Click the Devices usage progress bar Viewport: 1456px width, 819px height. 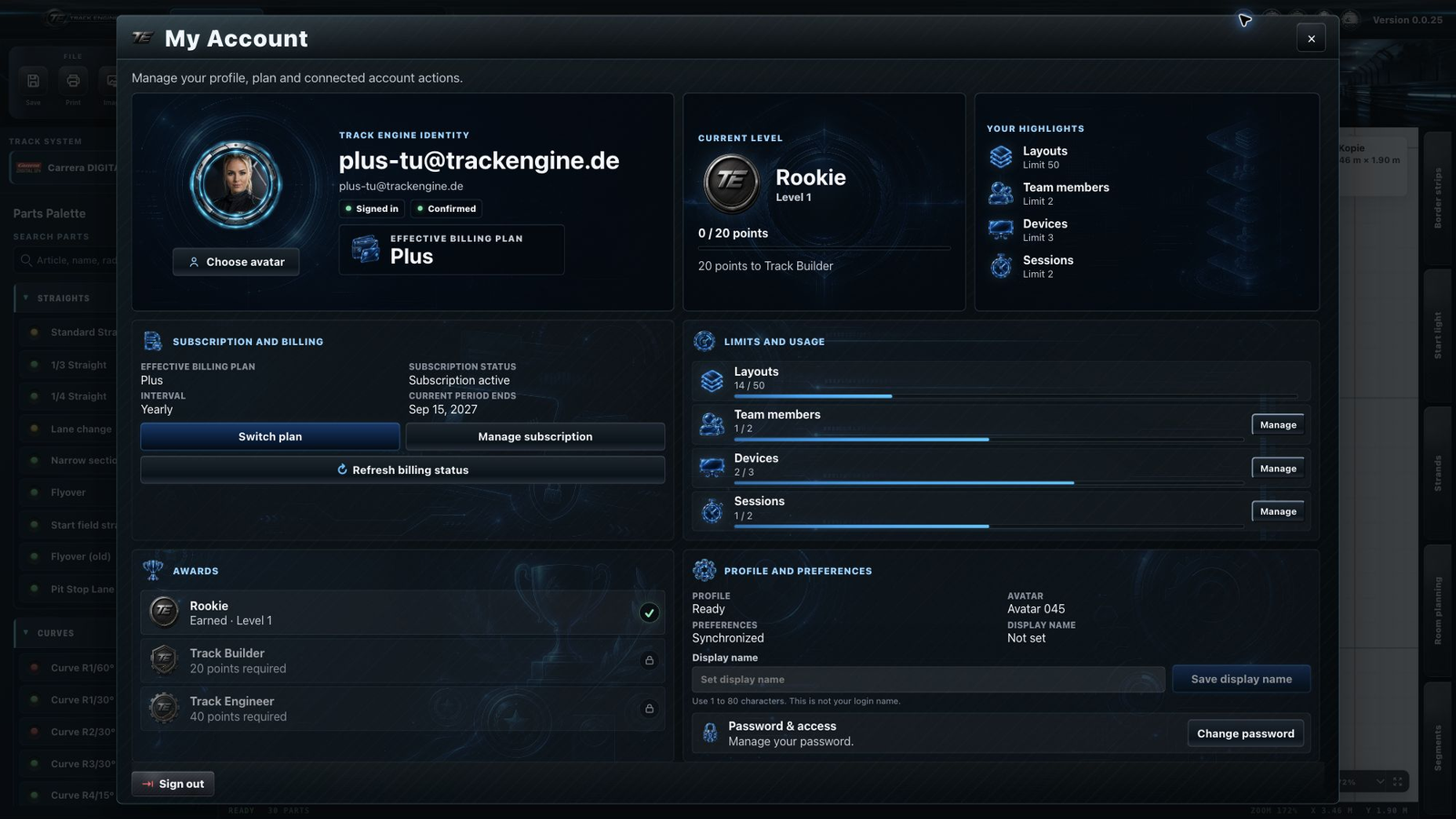pos(989,482)
